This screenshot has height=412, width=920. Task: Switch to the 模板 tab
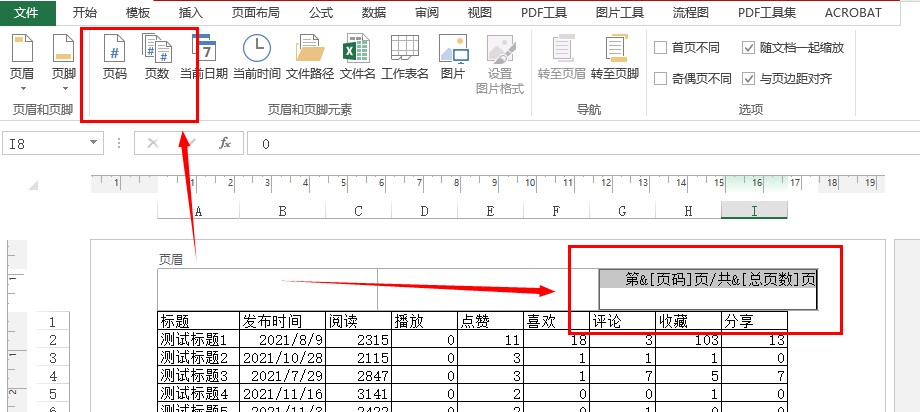pyautogui.click(x=137, y=13)
